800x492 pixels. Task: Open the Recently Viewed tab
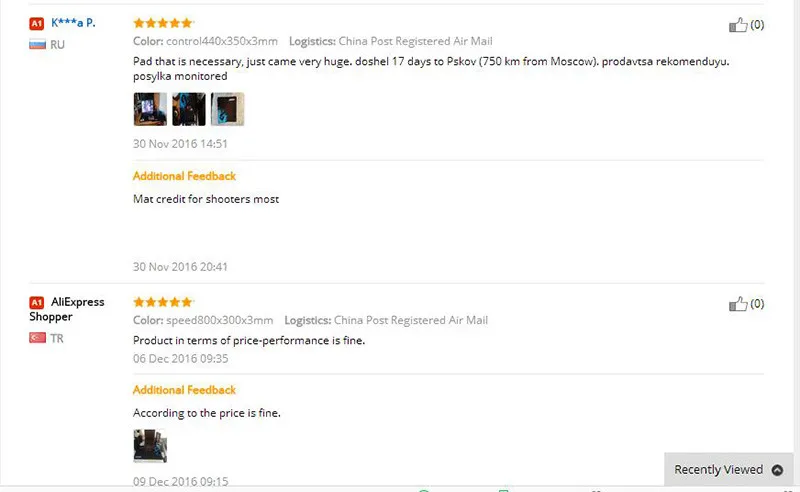point(729,469)
